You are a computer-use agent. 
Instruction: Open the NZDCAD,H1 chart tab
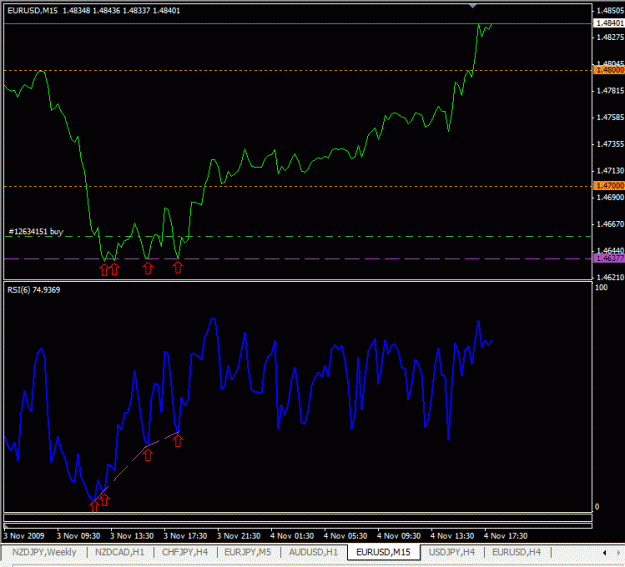[120, 552]
